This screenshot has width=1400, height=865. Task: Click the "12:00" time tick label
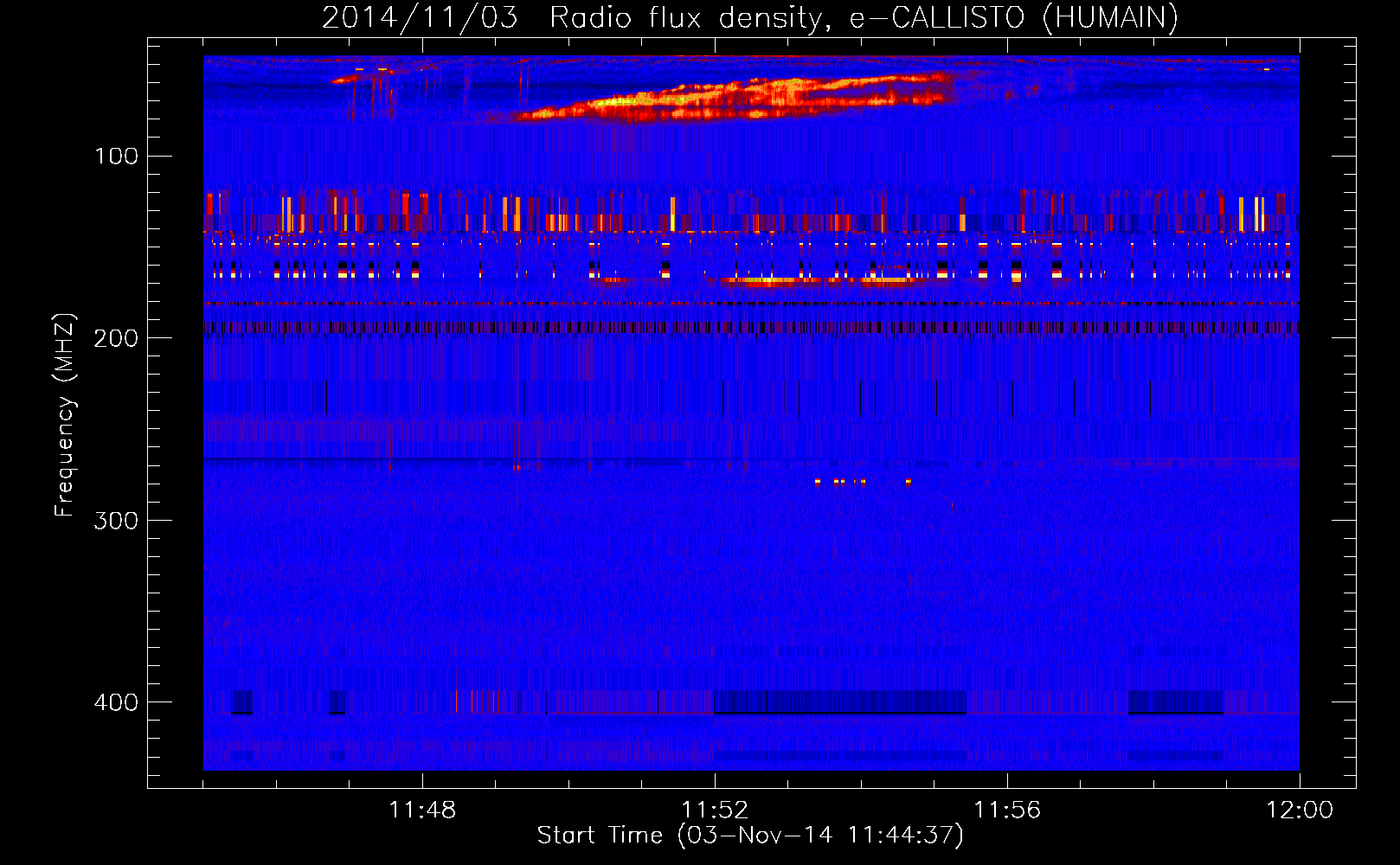coord(1300,811)
